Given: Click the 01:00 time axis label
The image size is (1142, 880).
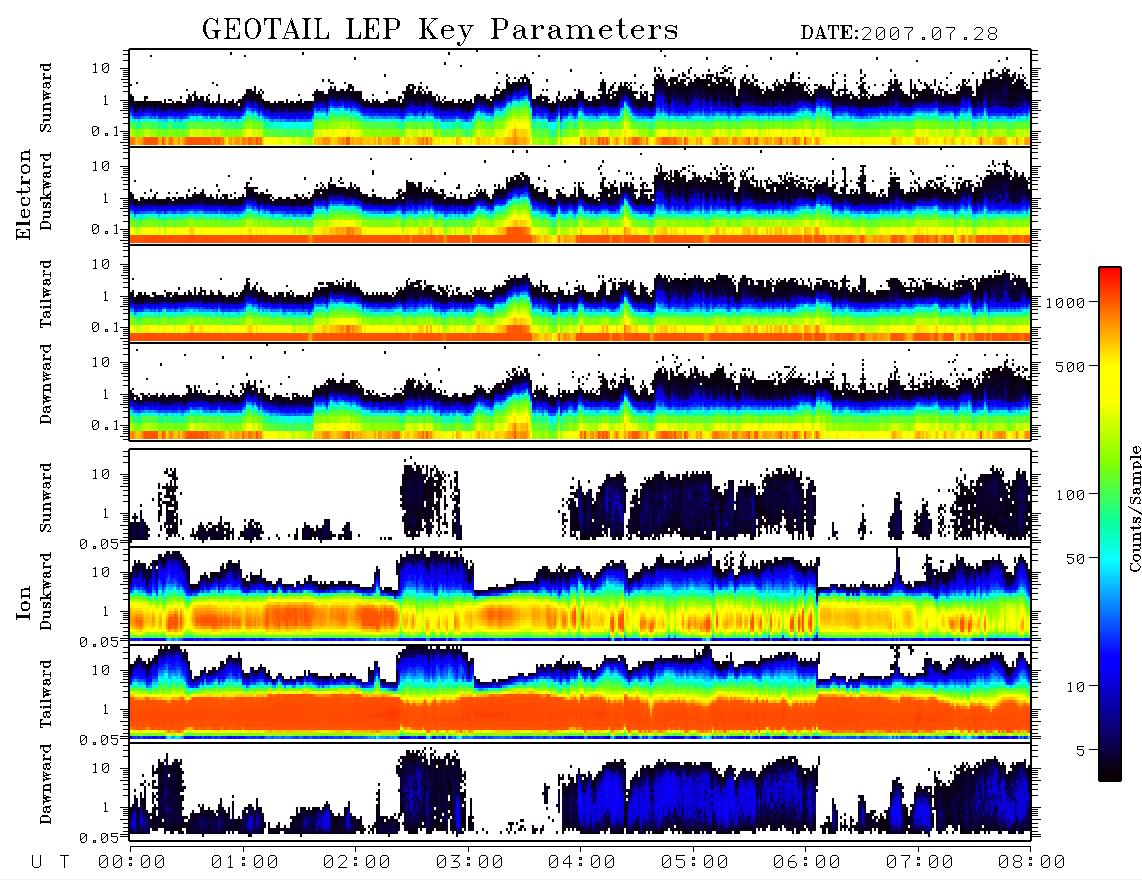Looking at the screenshot, I should pyautogui.click(x=245, y=862).
